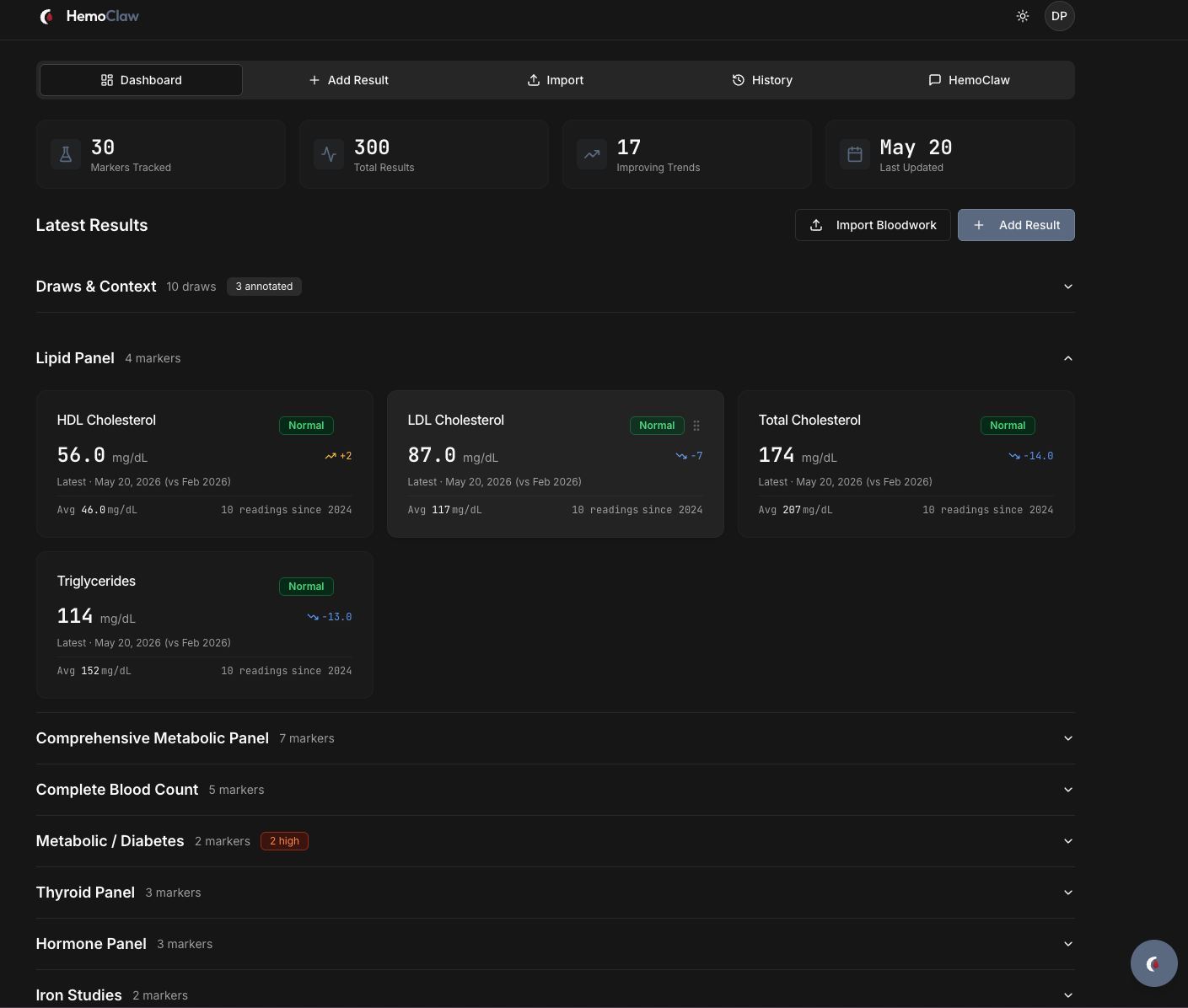Expand the Iron Studies chevron
1188x1008 pixels.
[x=1068, y=995]
